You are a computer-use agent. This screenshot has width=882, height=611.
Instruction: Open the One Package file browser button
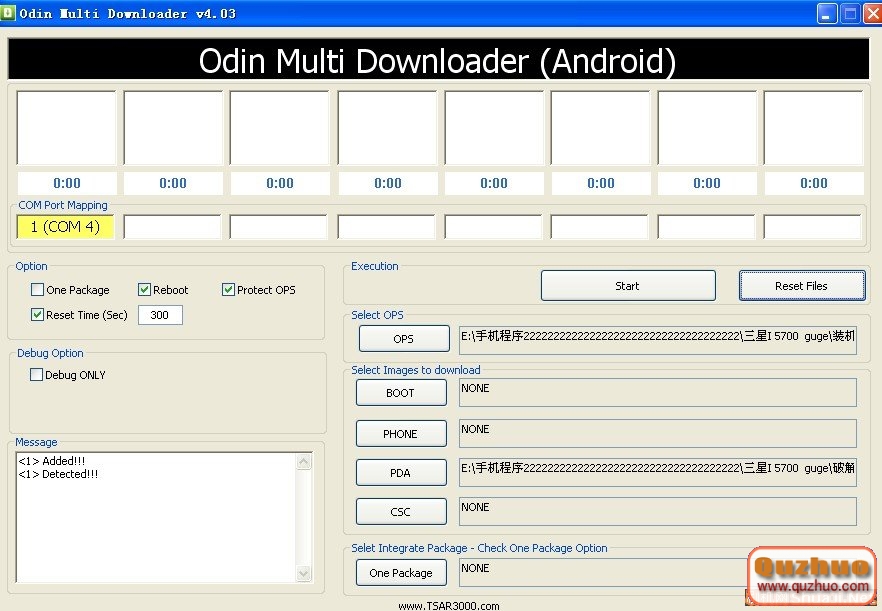pos(401,573)
